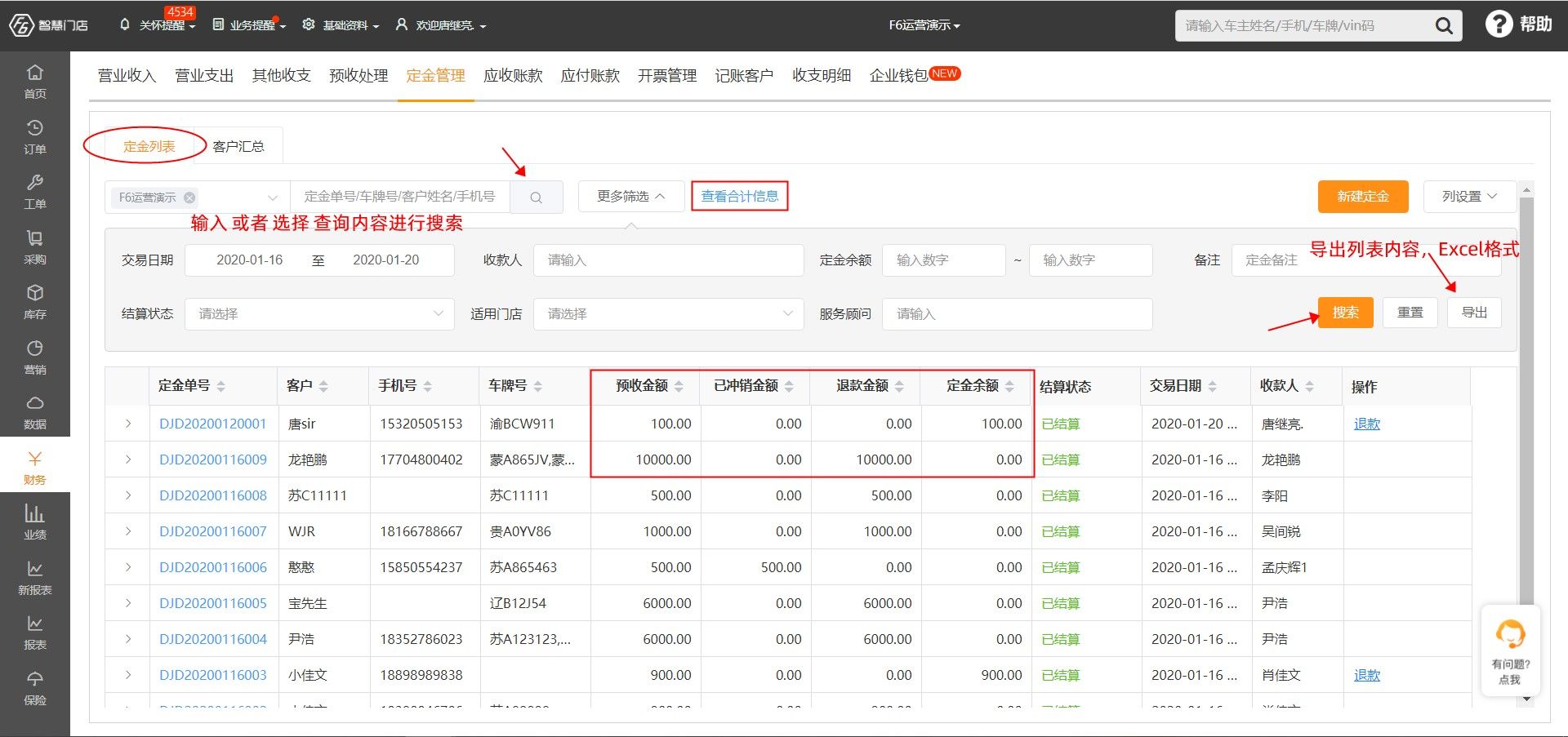This screenshot has width=1568, height=737.
Task: Switch to the 预收处理 tab
Action: 359,76
